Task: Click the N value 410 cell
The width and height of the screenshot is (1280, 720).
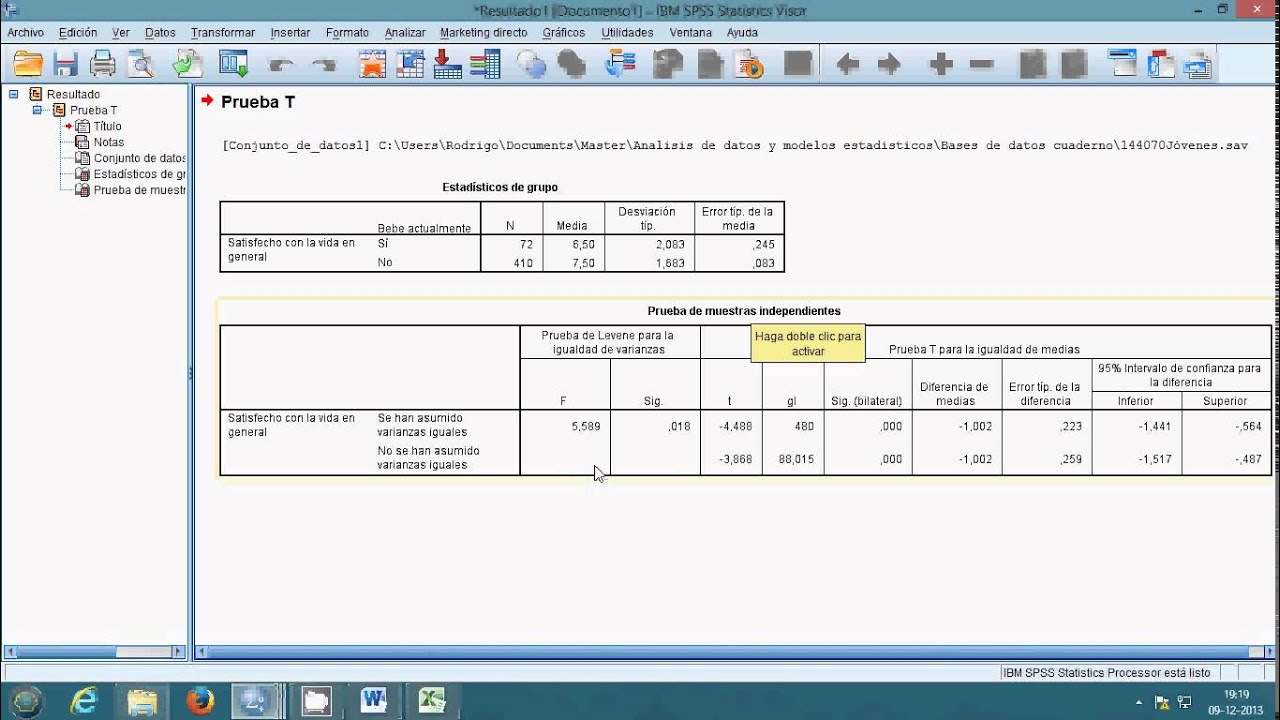Action: click(x=522, y=263)
